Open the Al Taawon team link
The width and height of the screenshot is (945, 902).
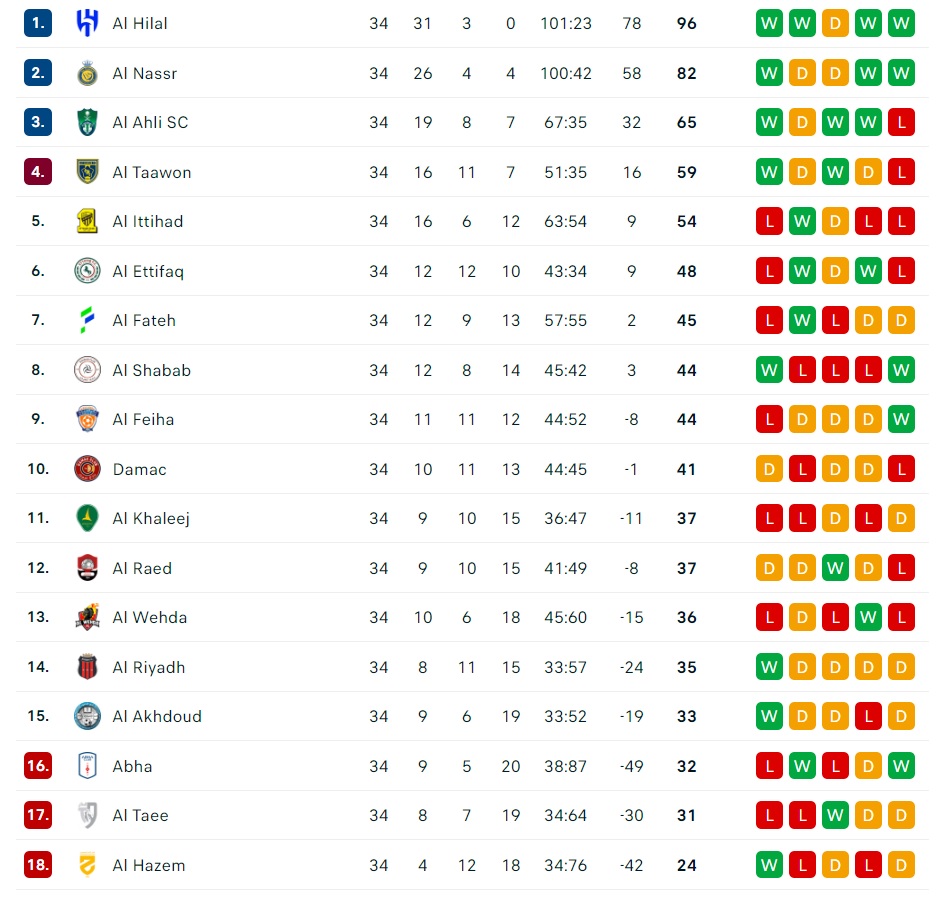pos(152,172)
